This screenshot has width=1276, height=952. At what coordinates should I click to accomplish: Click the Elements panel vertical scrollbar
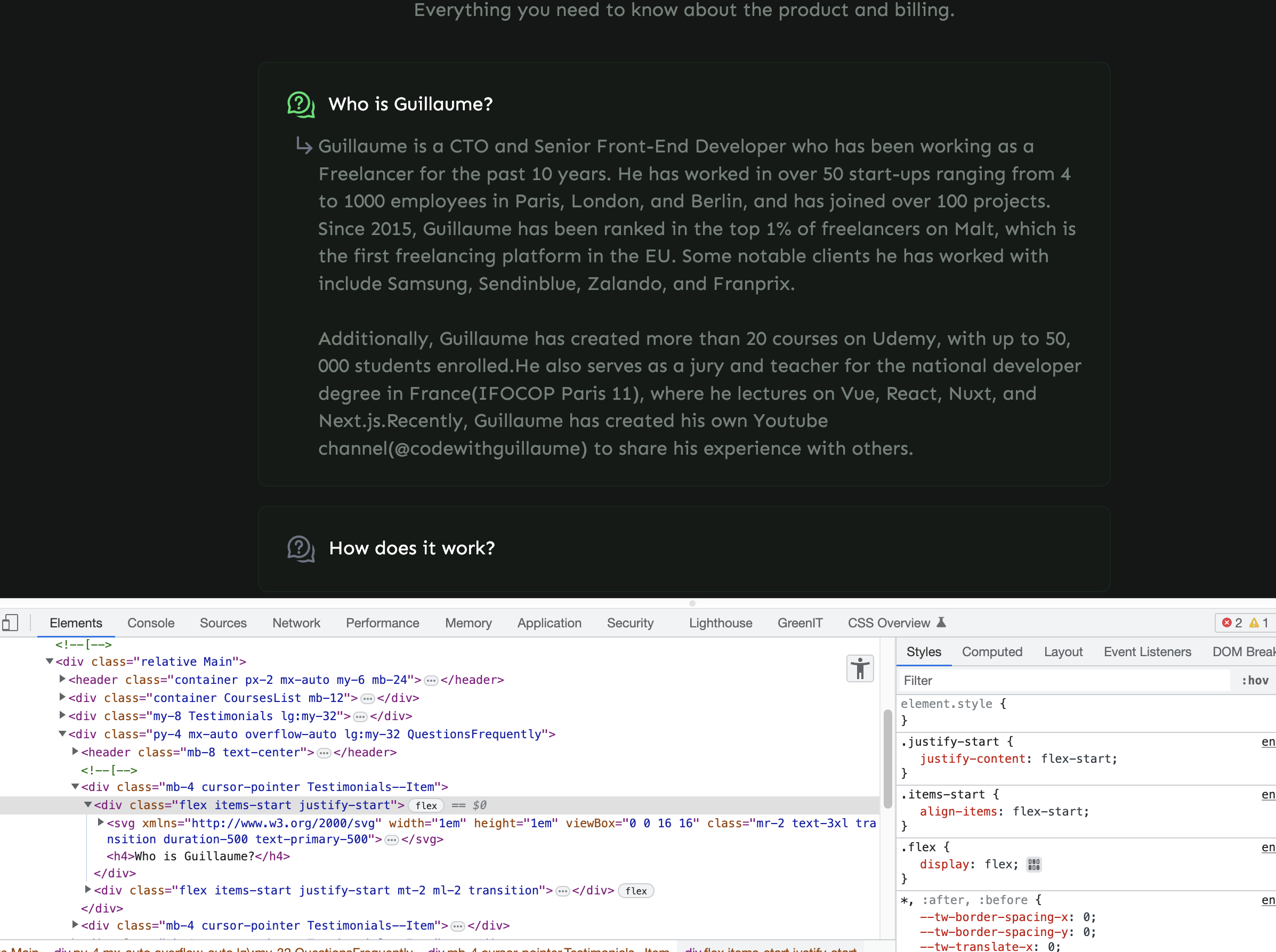click(x=888, y=760)
